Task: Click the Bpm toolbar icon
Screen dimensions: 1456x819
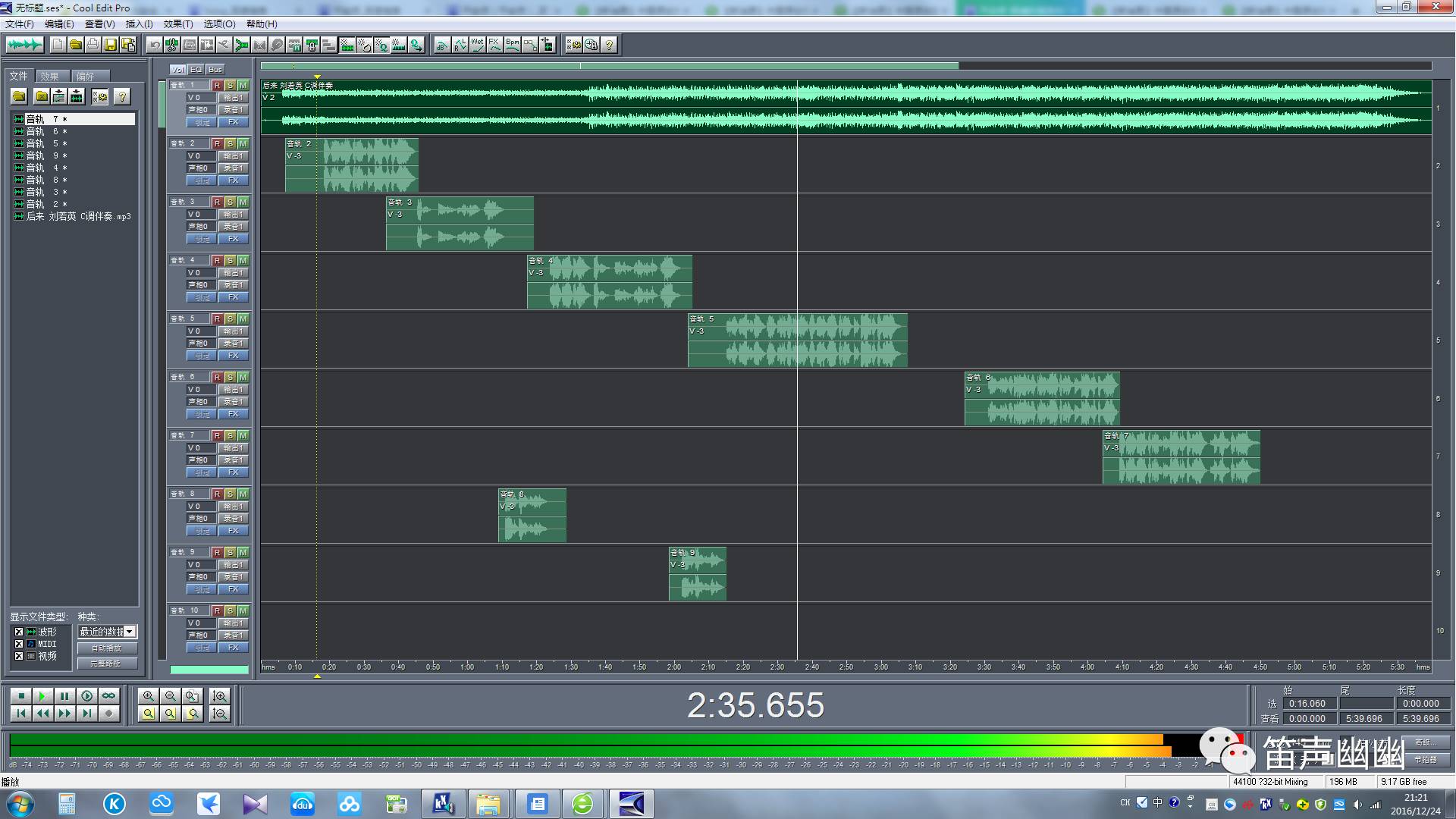Action: pos(513,45)
